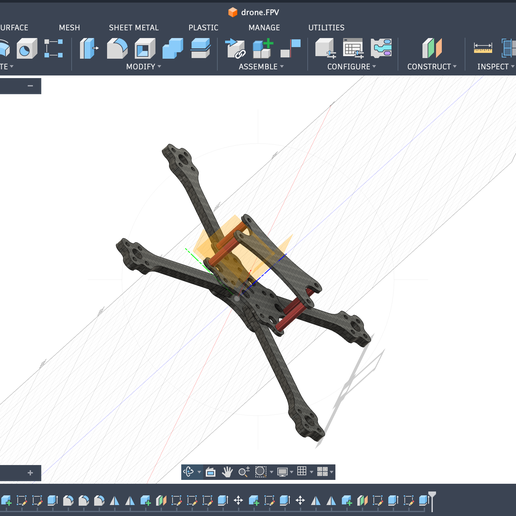The width and height of the screenshot is (516, 516).
Task: Open the Zoom Window dropdown arrow
Action: tap(271, 472)
